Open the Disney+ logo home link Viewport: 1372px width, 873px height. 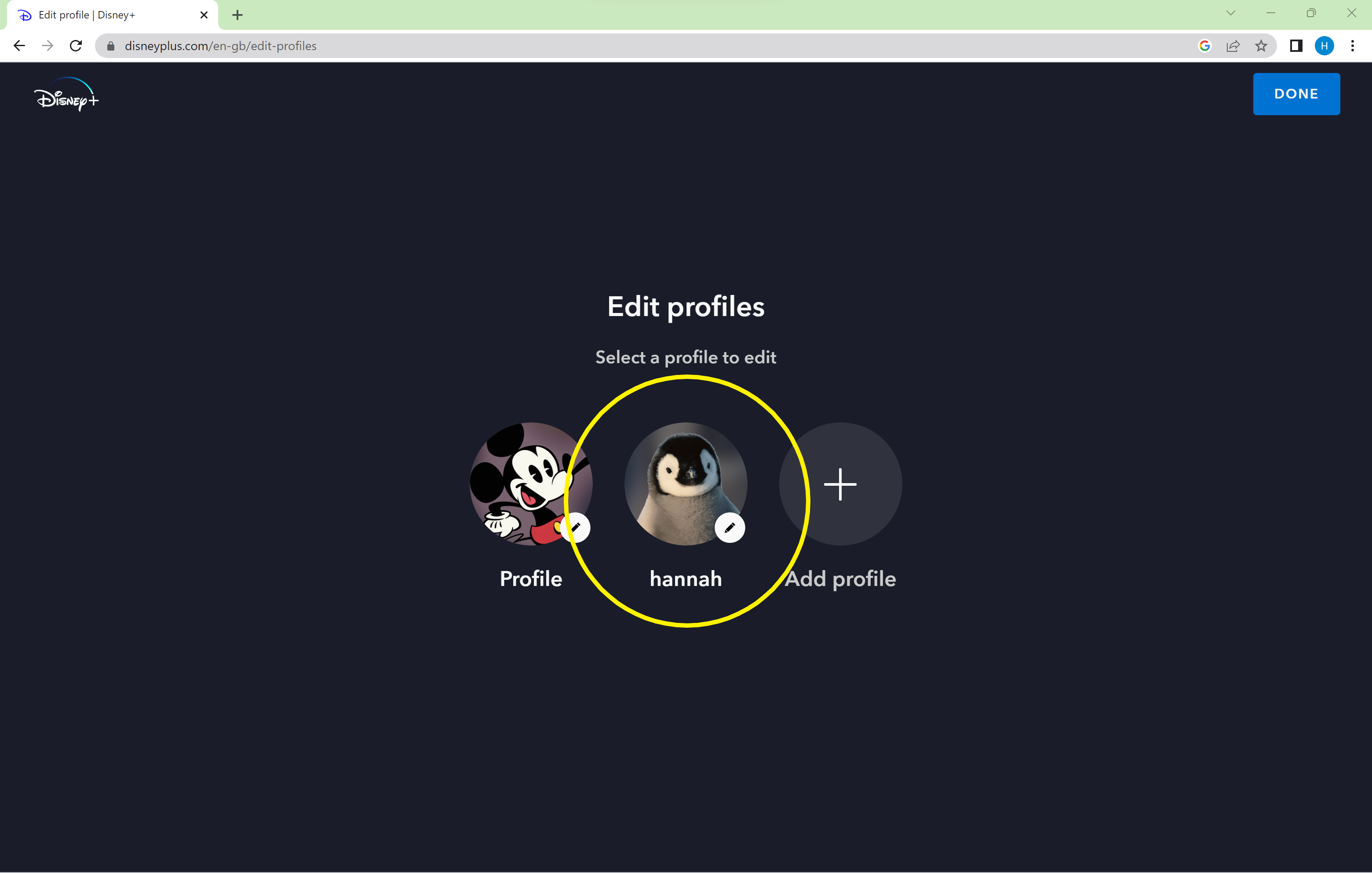pyautogui.click(x=67, y=95)
